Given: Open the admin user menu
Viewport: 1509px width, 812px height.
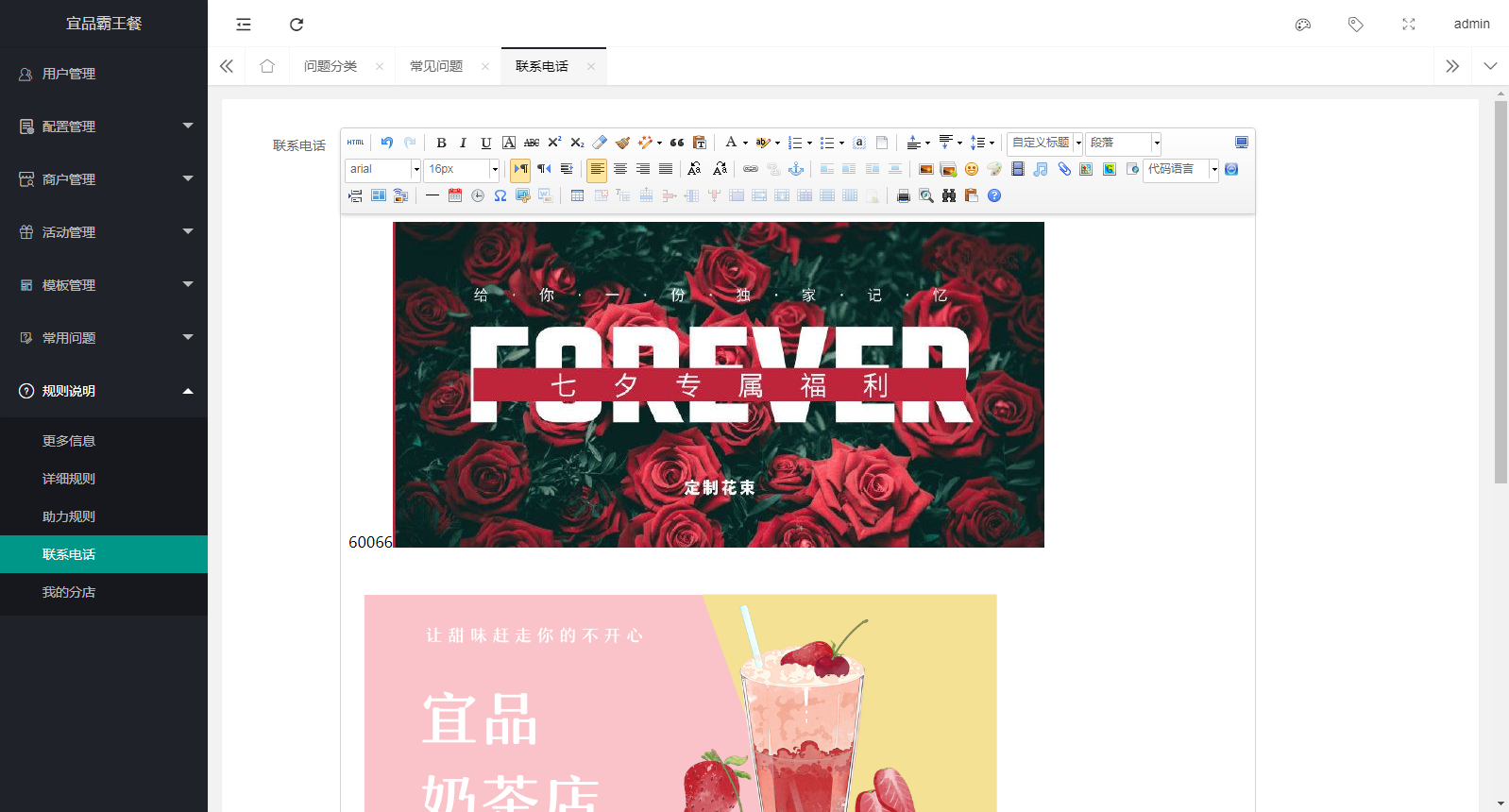Looking at the screenshot, I should 1471,24.
